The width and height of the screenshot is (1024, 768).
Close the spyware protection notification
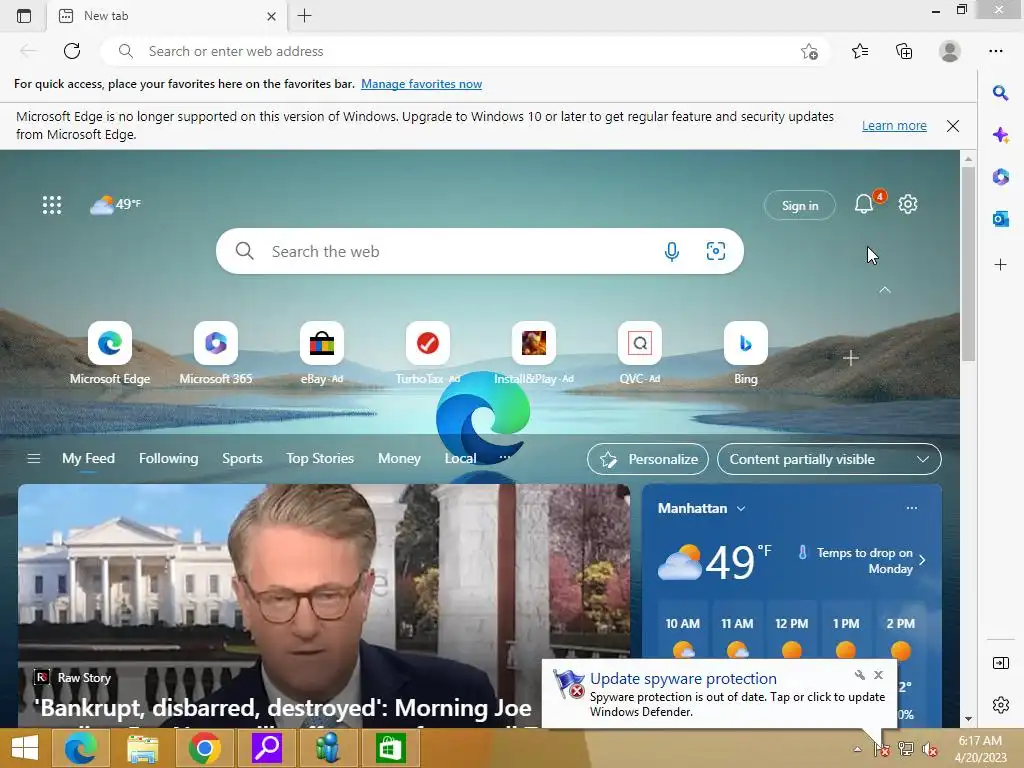(878, 675)
